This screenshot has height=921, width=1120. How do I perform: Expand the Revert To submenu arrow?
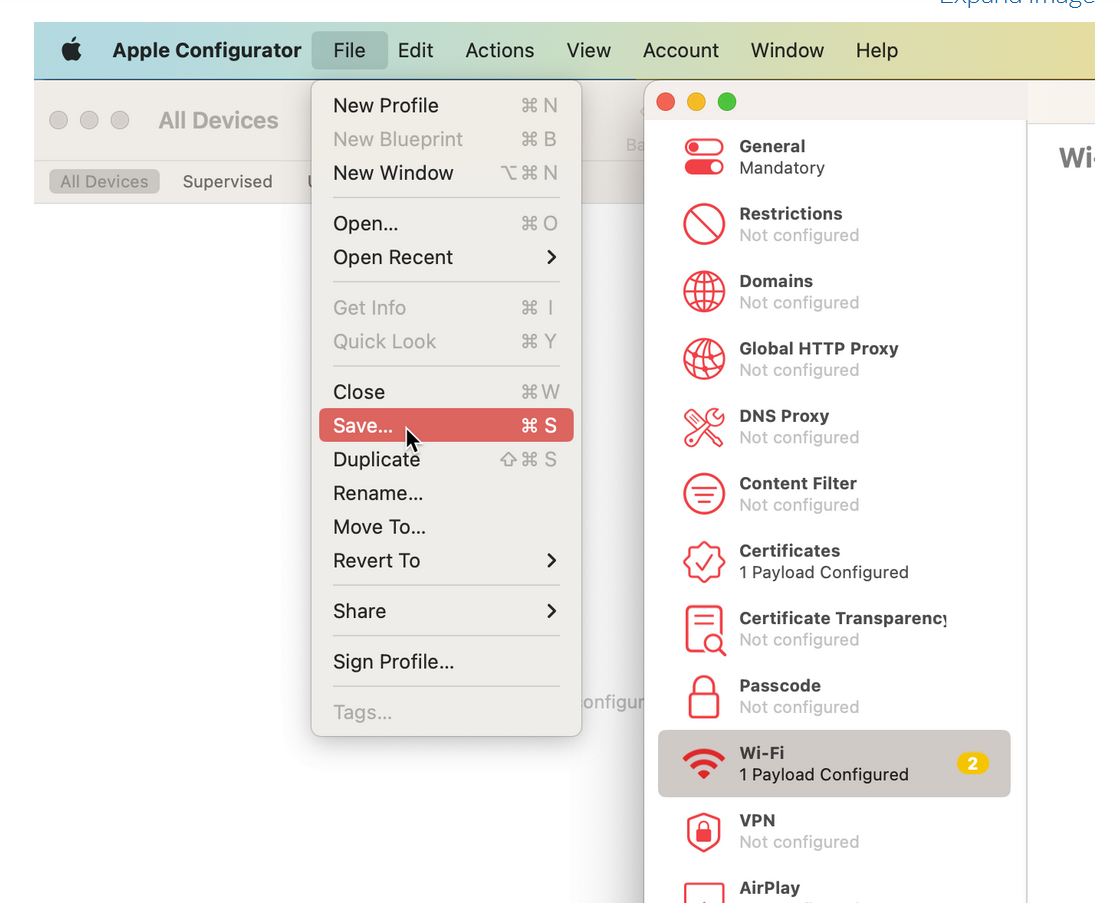551,561
